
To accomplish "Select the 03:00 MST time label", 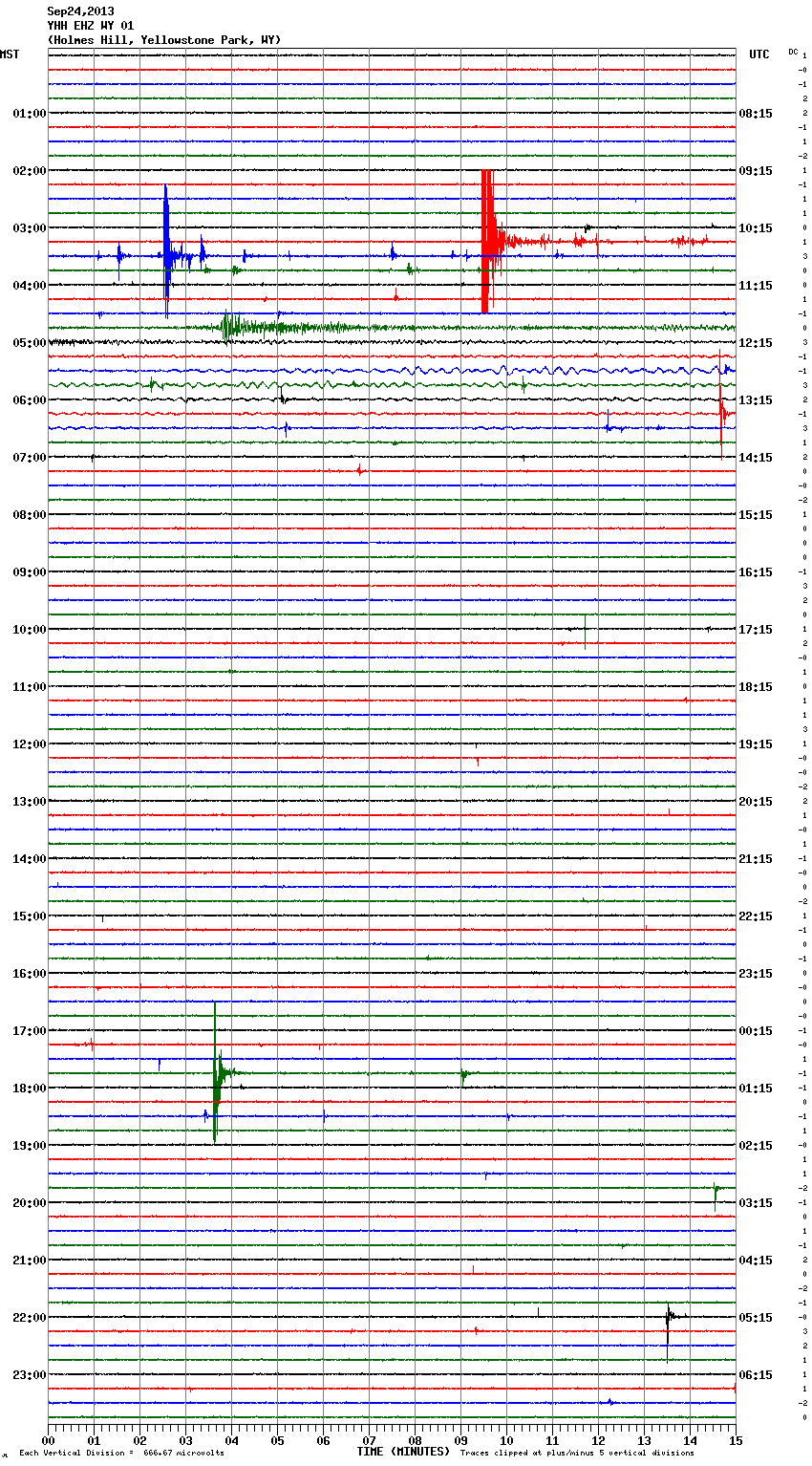I will [30, 228].
